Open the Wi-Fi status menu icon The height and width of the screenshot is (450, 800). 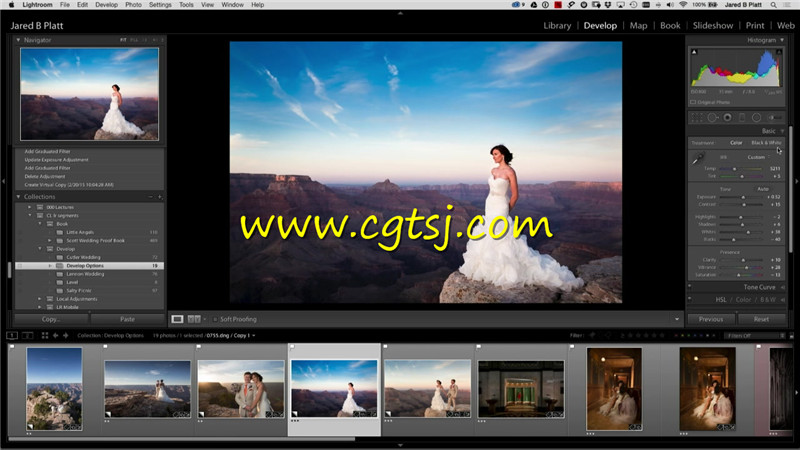point(683,5)
